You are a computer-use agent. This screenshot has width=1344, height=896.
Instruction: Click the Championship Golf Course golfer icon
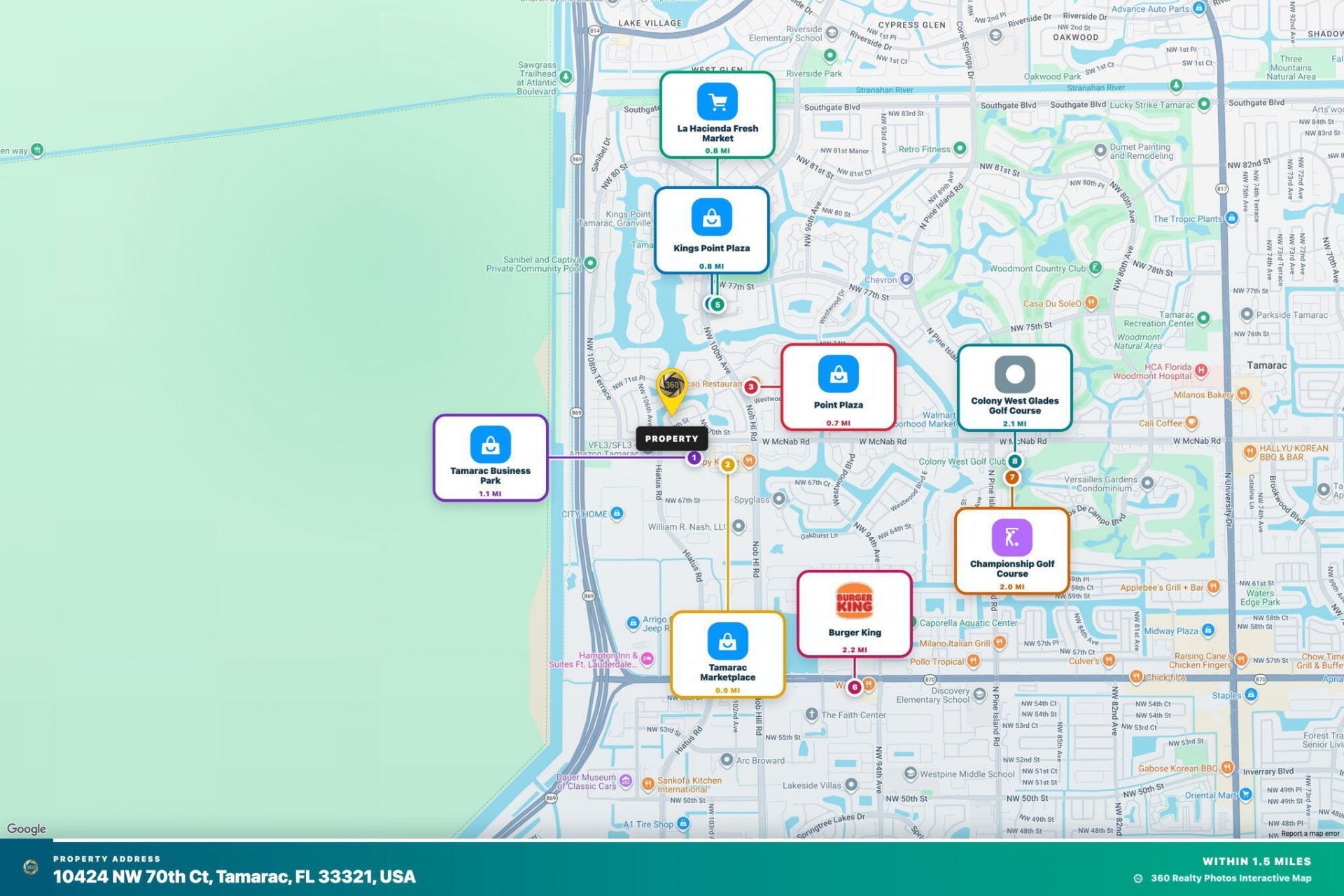point(1012,538)
